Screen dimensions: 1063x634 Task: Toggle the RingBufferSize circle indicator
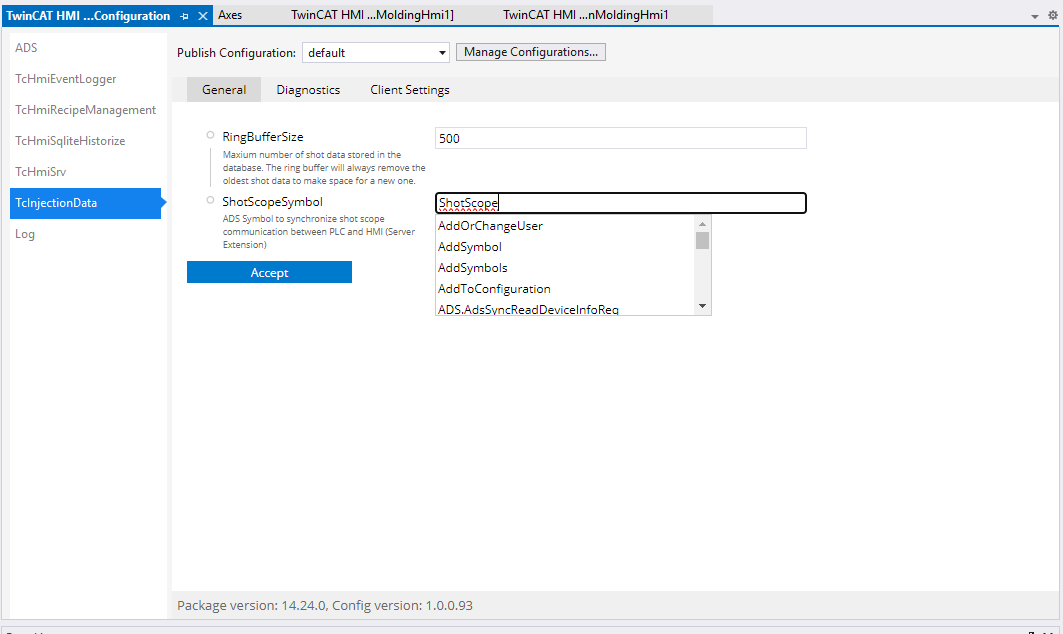[210, 136]
